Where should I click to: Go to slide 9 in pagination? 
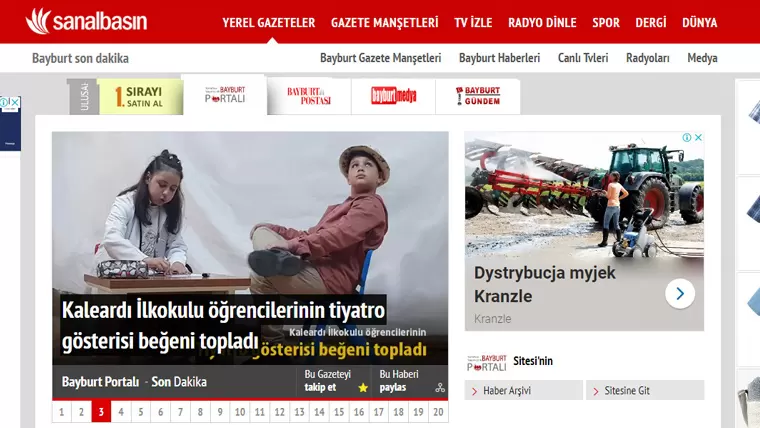click(x=220, y=412)
